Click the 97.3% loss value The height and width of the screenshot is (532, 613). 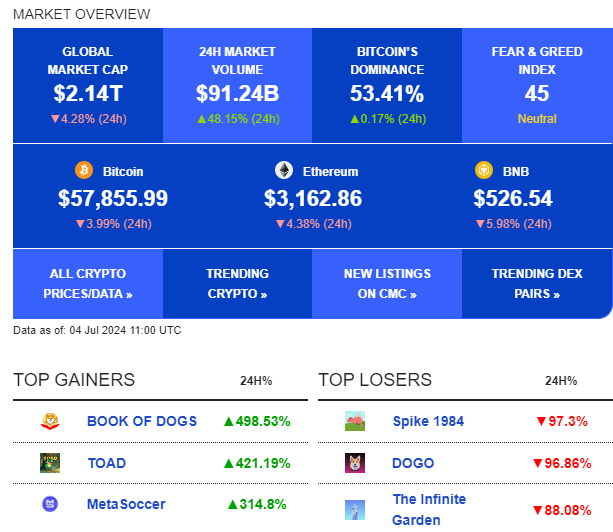(x=562, y=421)
